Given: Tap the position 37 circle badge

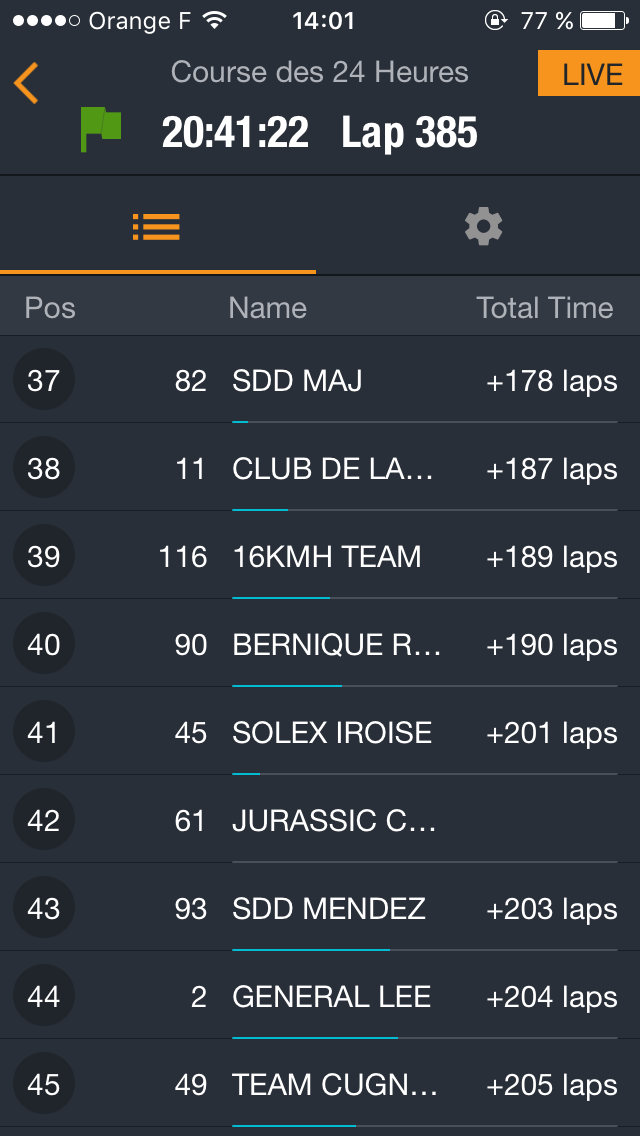Looking at the screenshot, I should pos(44,381).
